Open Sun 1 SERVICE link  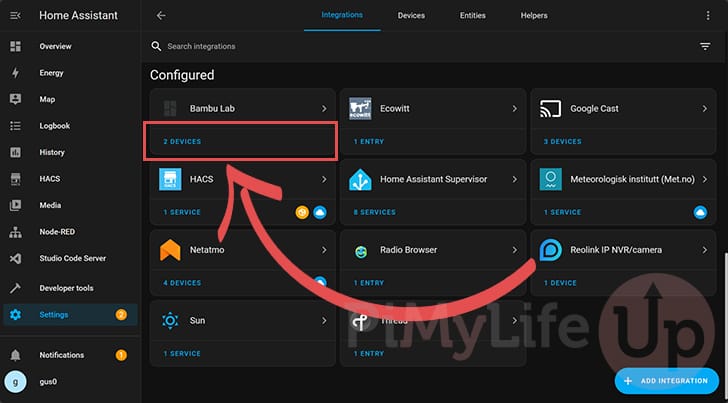[x=182, y=354]
